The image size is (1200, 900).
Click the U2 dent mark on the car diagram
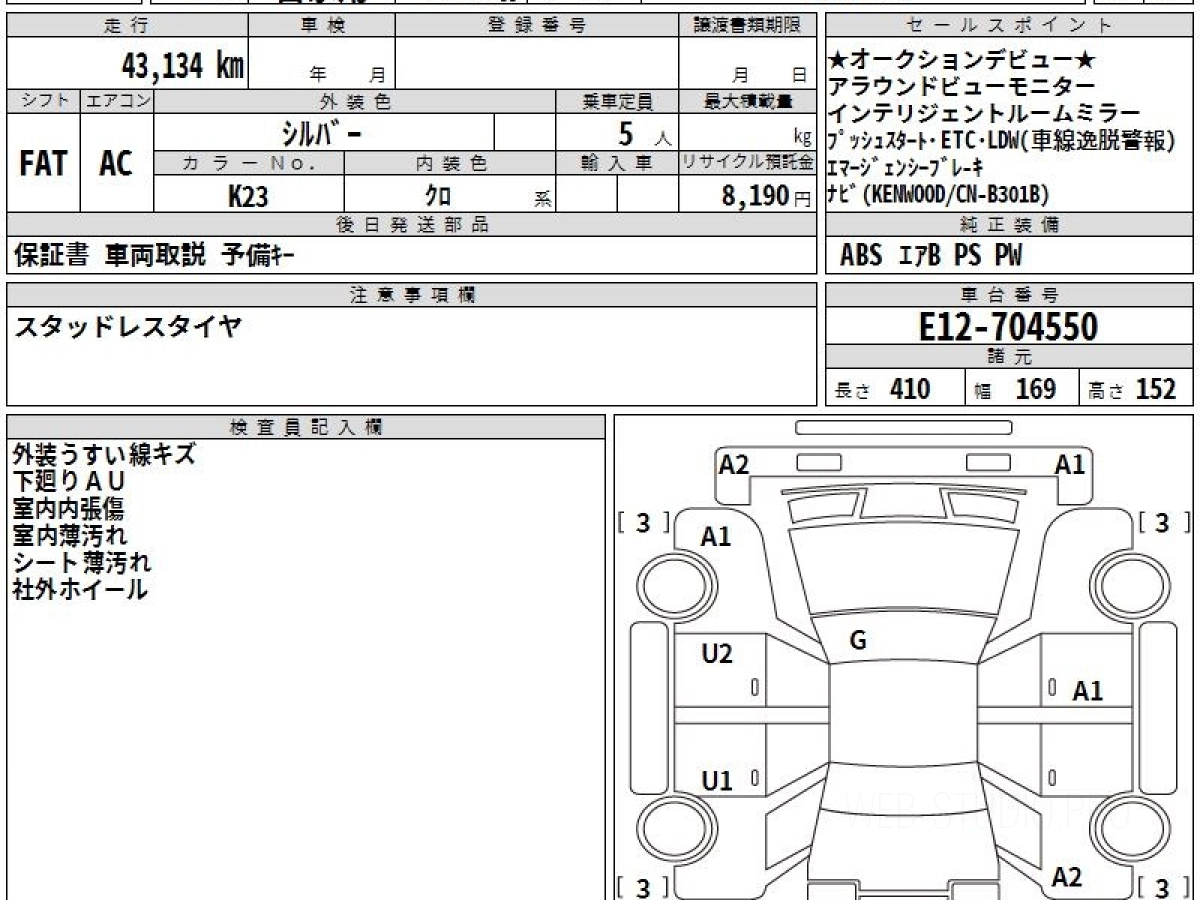[717, 654]
